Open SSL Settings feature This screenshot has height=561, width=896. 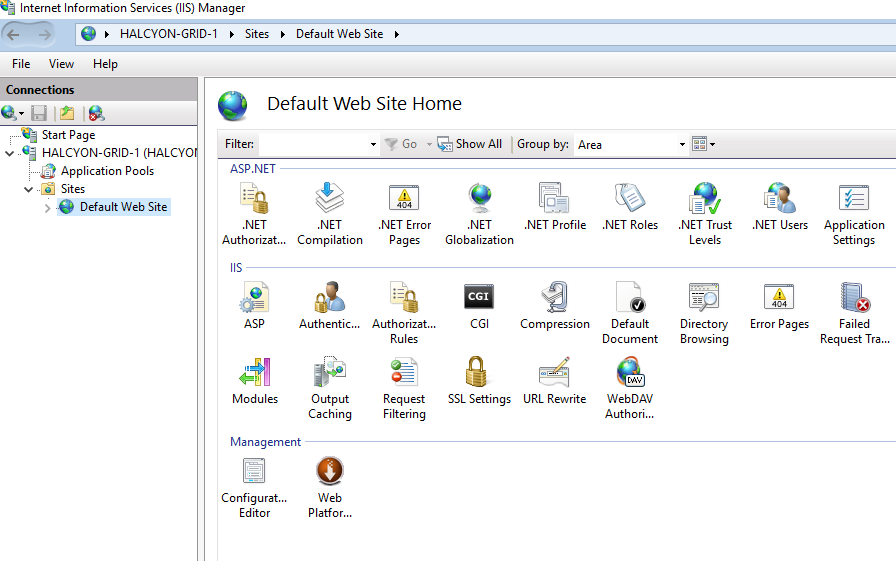[x=479, y=380]
